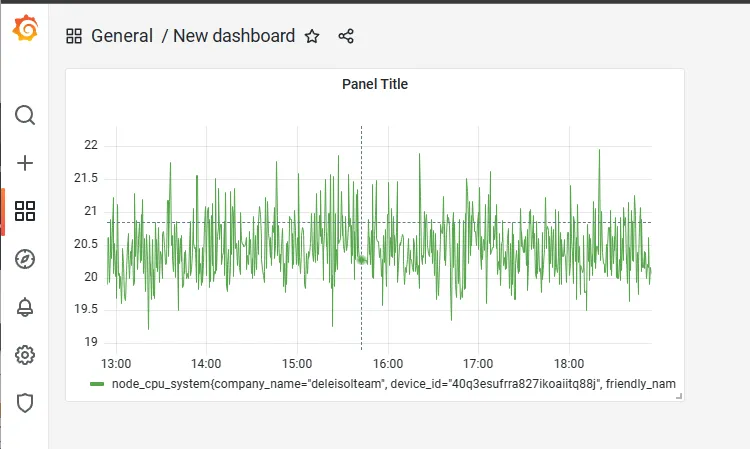Open the General folder breadcrumb
This screenshot has height=449, width=750.
122,36
